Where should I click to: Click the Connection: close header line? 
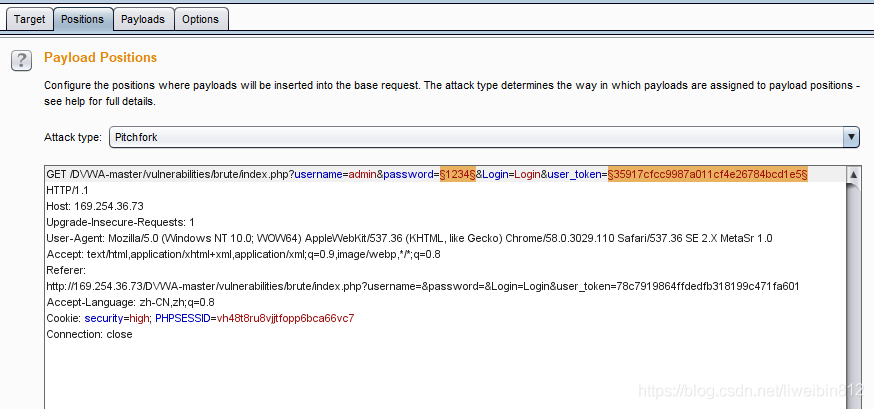[x=89, y=334]
